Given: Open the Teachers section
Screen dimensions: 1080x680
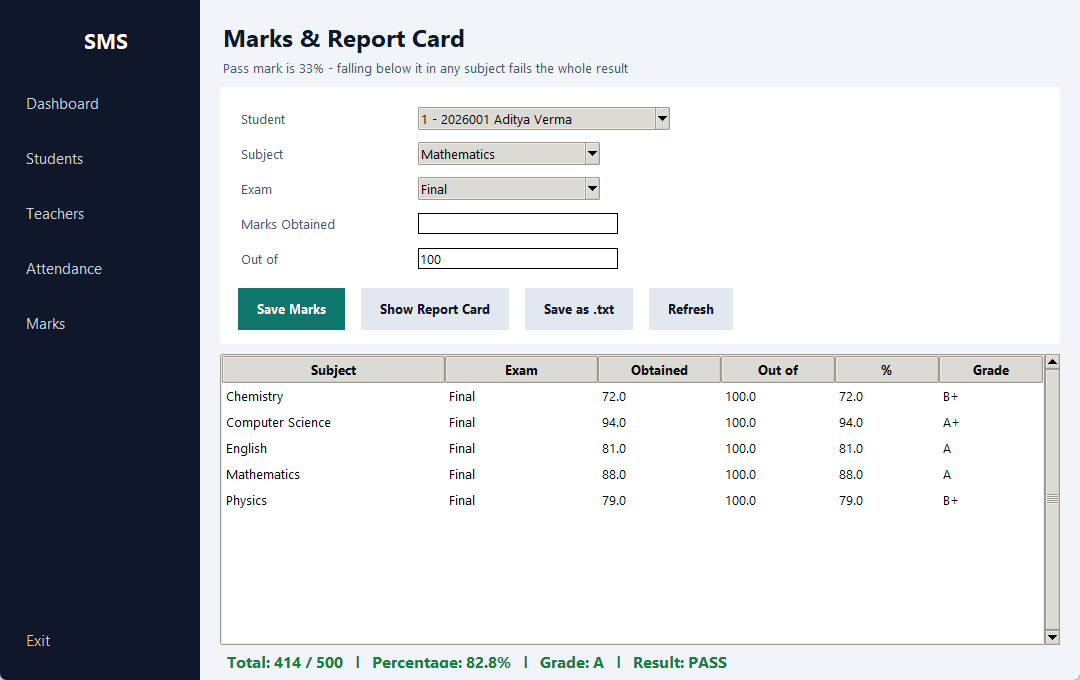Looking at the screenshot, I should click(x=55, y=214).
